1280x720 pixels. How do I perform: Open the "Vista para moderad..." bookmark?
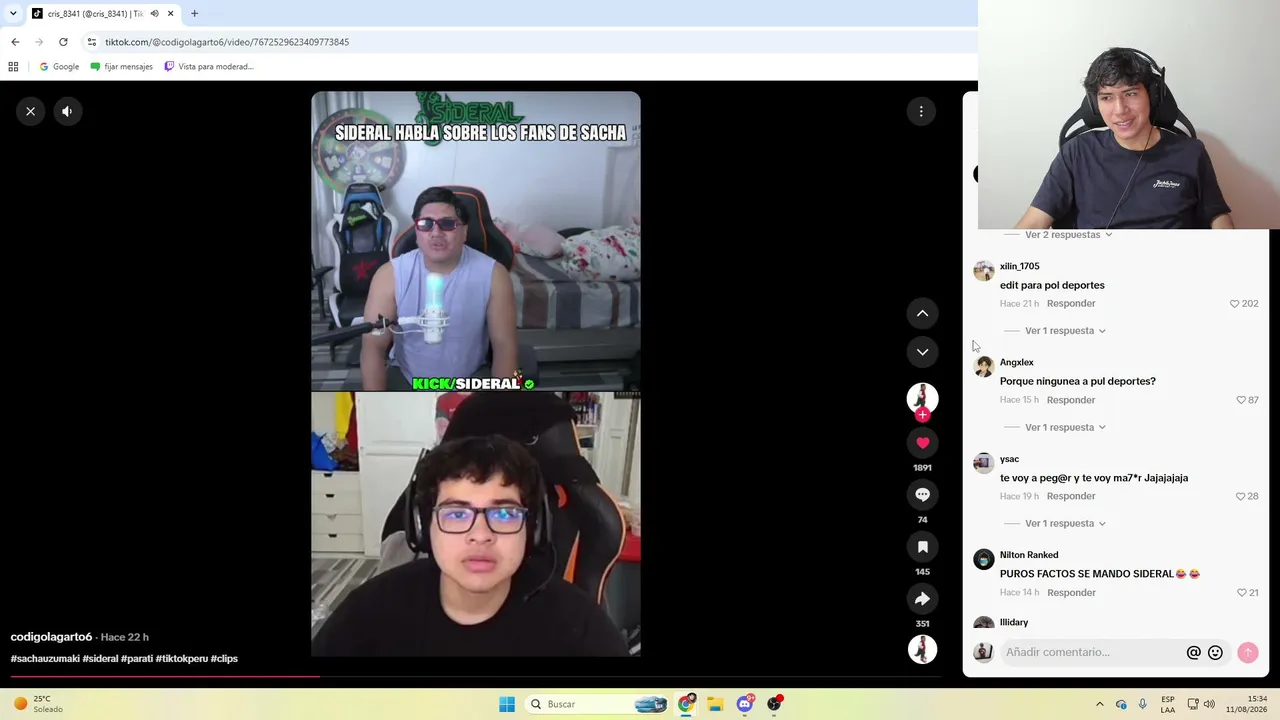209,67
